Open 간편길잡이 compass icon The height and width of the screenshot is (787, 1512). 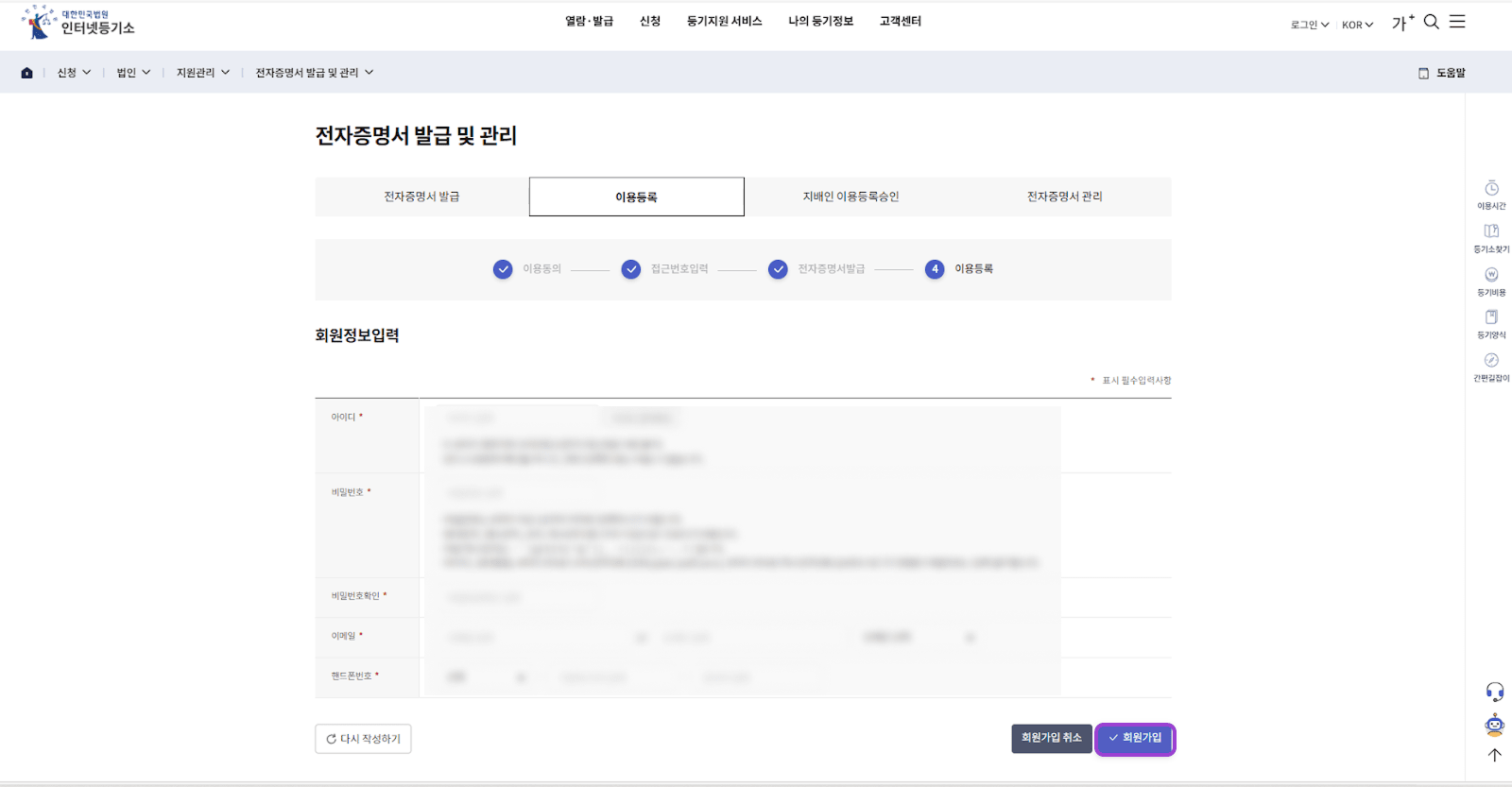1491,368
